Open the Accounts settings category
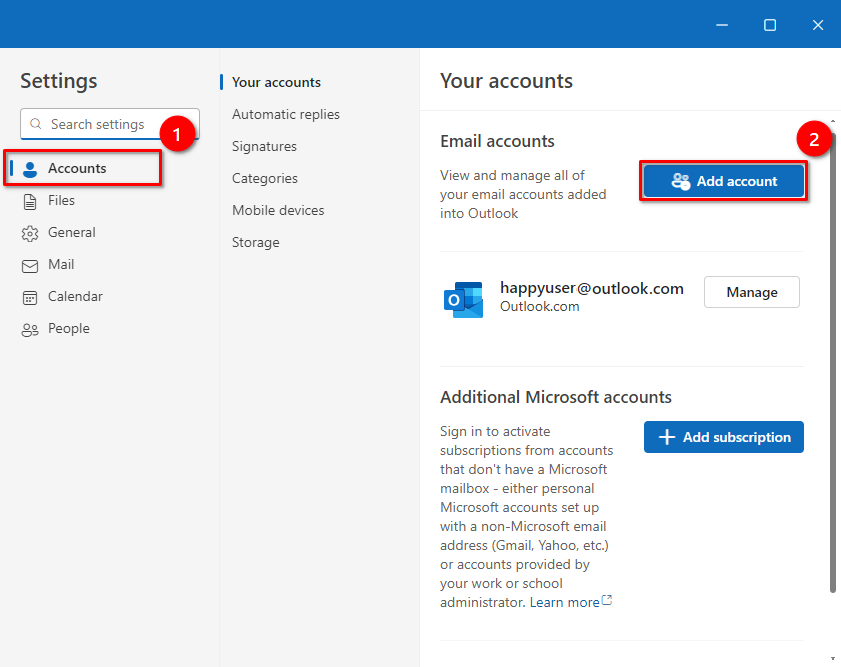This screenshot has width=841, height=667. tap(83, 168)
